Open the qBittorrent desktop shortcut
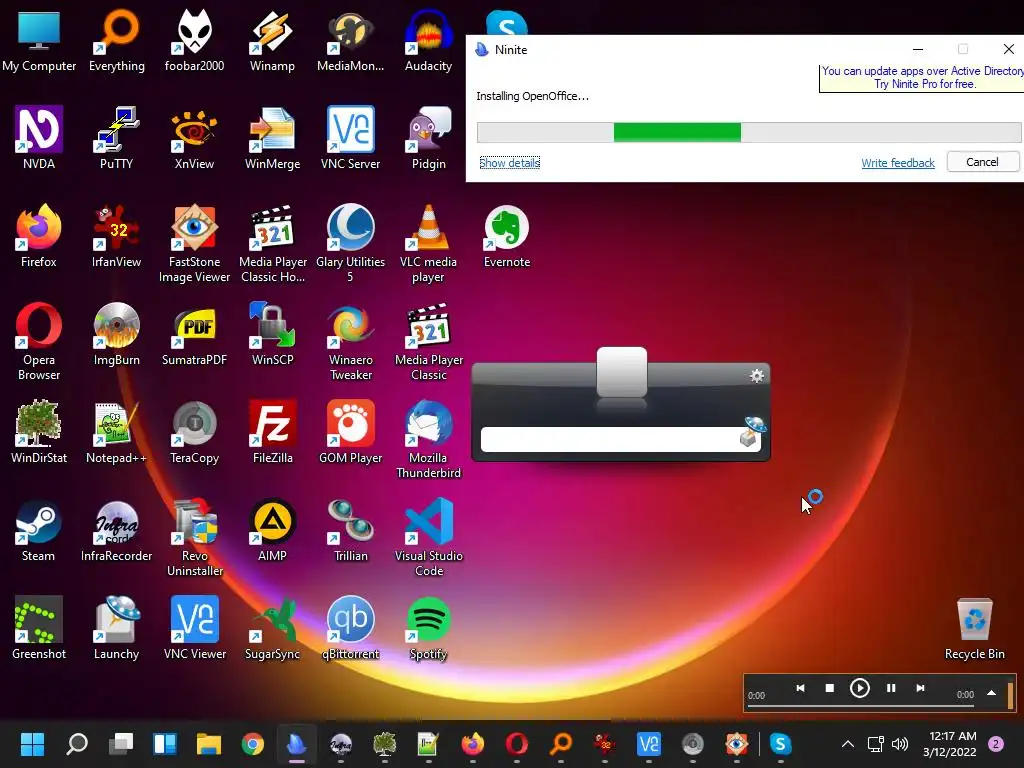1024x768 pixels. click(351, 628)
